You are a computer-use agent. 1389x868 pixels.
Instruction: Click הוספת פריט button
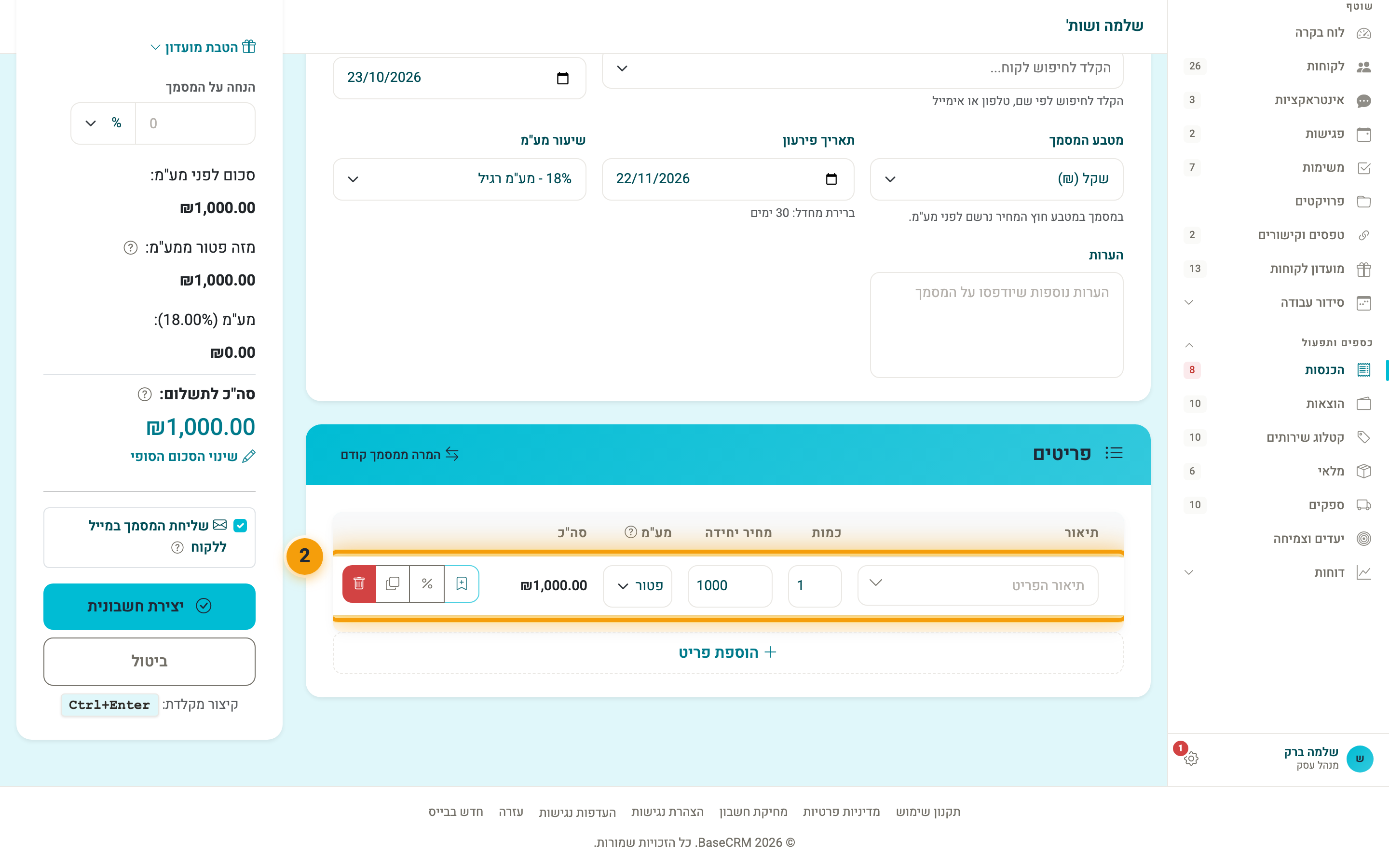[728, 653]
